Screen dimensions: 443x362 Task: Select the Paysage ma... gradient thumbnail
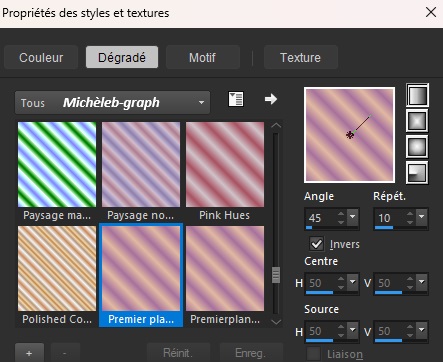[57, 164]
